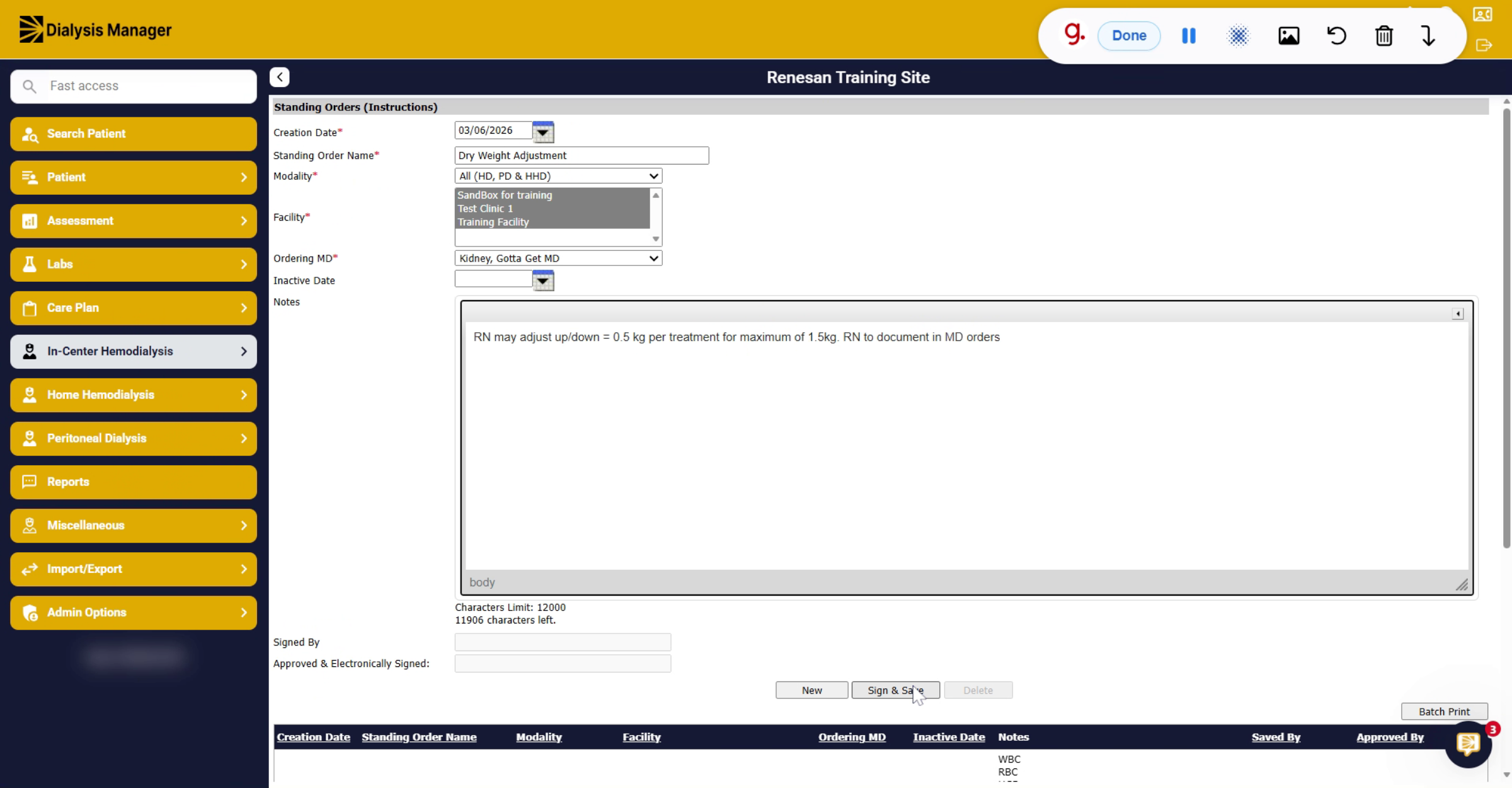Open the Ordering MD dropdown
Screen dimensions: 1512x788
tap(558, 258)
